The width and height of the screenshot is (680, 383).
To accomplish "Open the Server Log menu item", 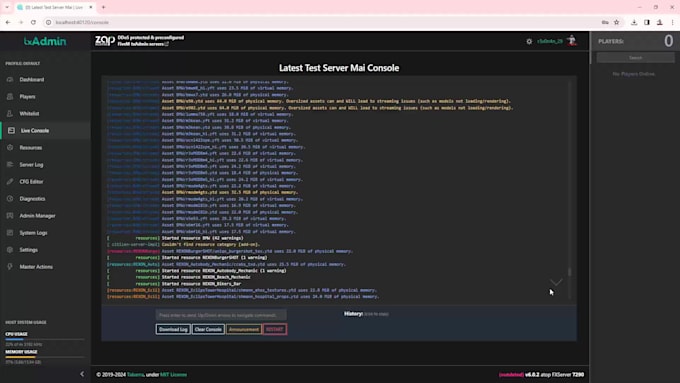I will [x=31, y=164].
